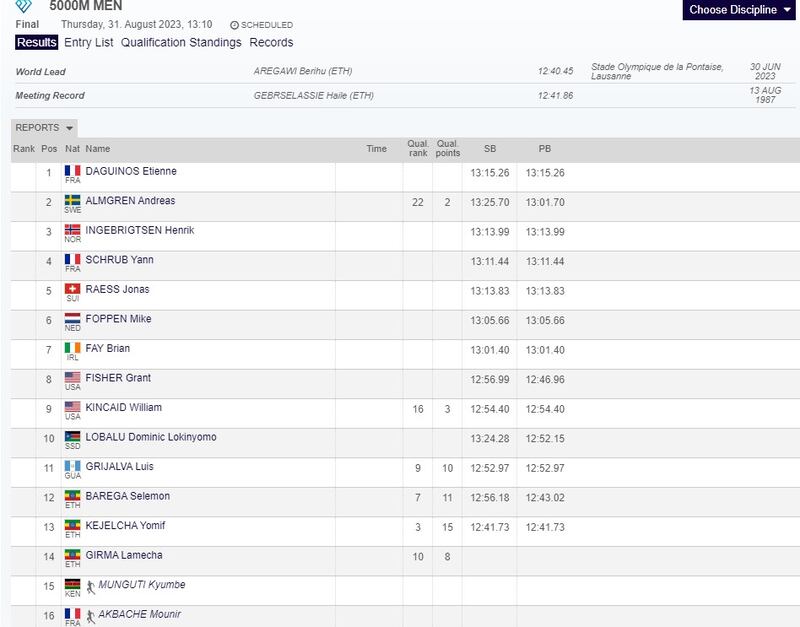Screen dimensions: 800x627
Task: Open the Choose Discipline dropdown
Action: tap(739, 10)
